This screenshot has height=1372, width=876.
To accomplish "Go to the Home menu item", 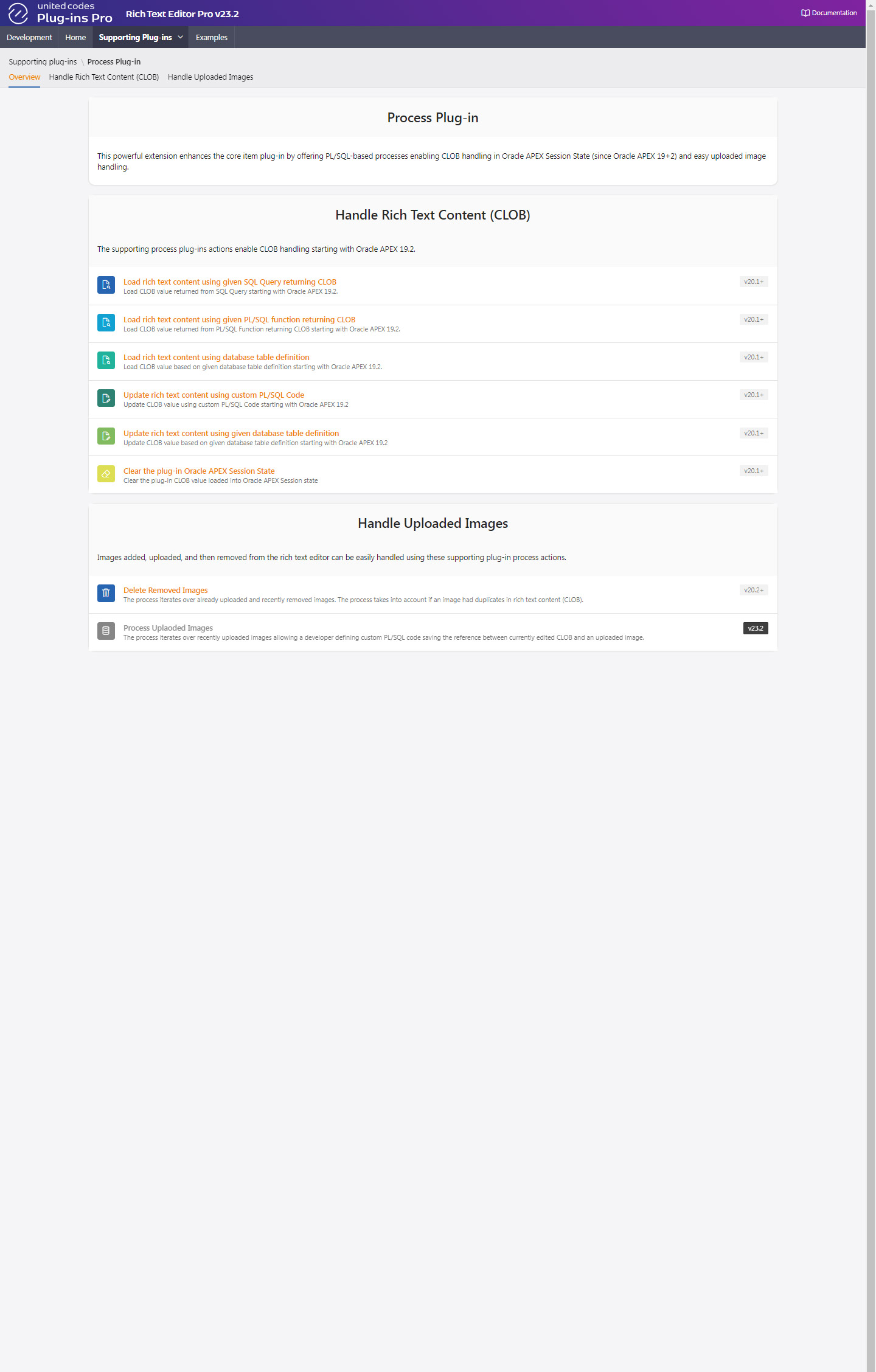I will pos(75,37).
